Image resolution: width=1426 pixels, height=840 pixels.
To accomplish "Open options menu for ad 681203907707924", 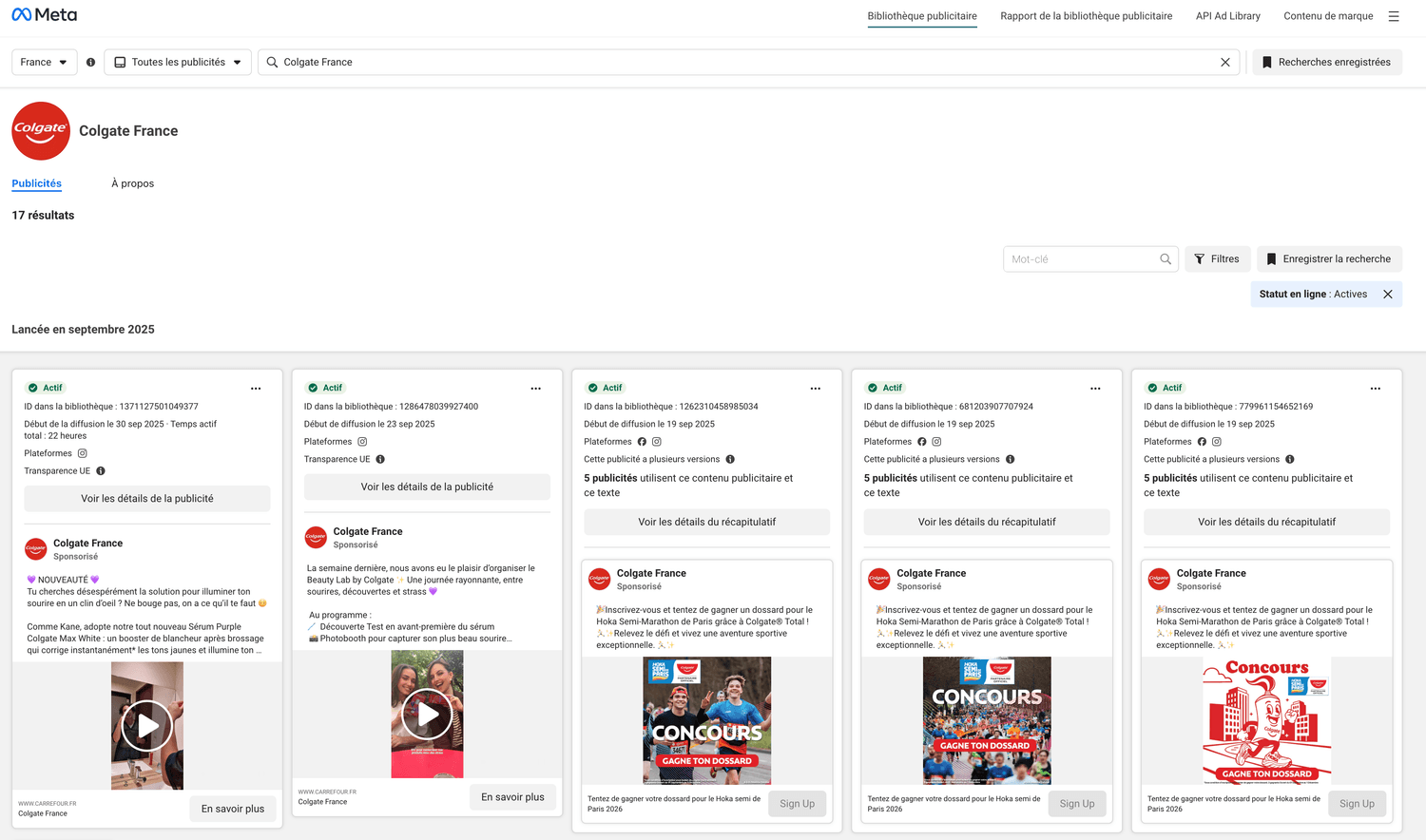I will point(1095,389).
